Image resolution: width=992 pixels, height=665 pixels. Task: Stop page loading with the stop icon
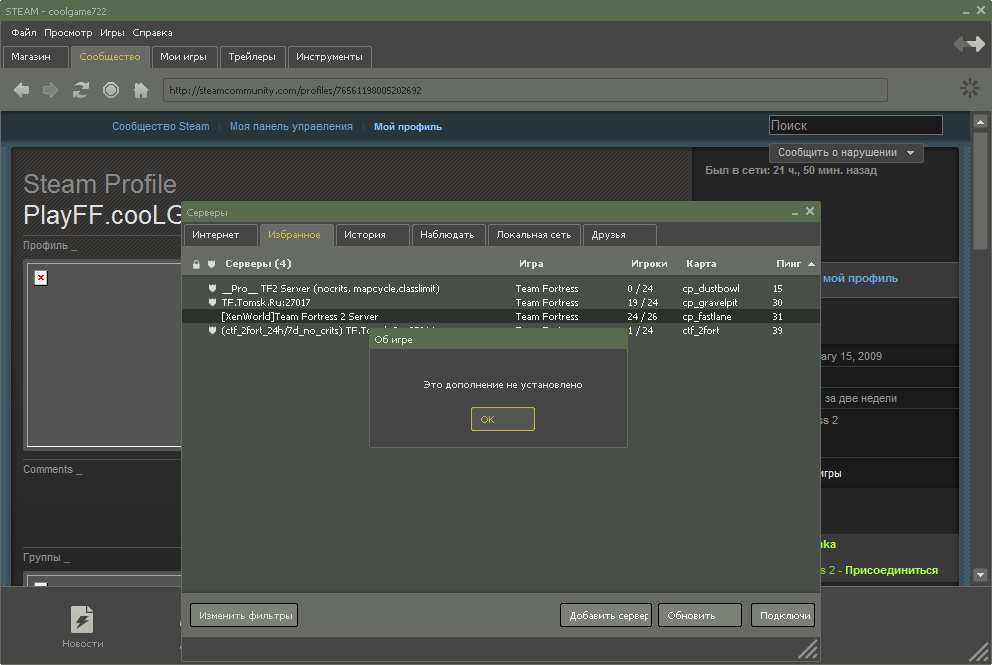pyautogui.click(x=111, y=90)
